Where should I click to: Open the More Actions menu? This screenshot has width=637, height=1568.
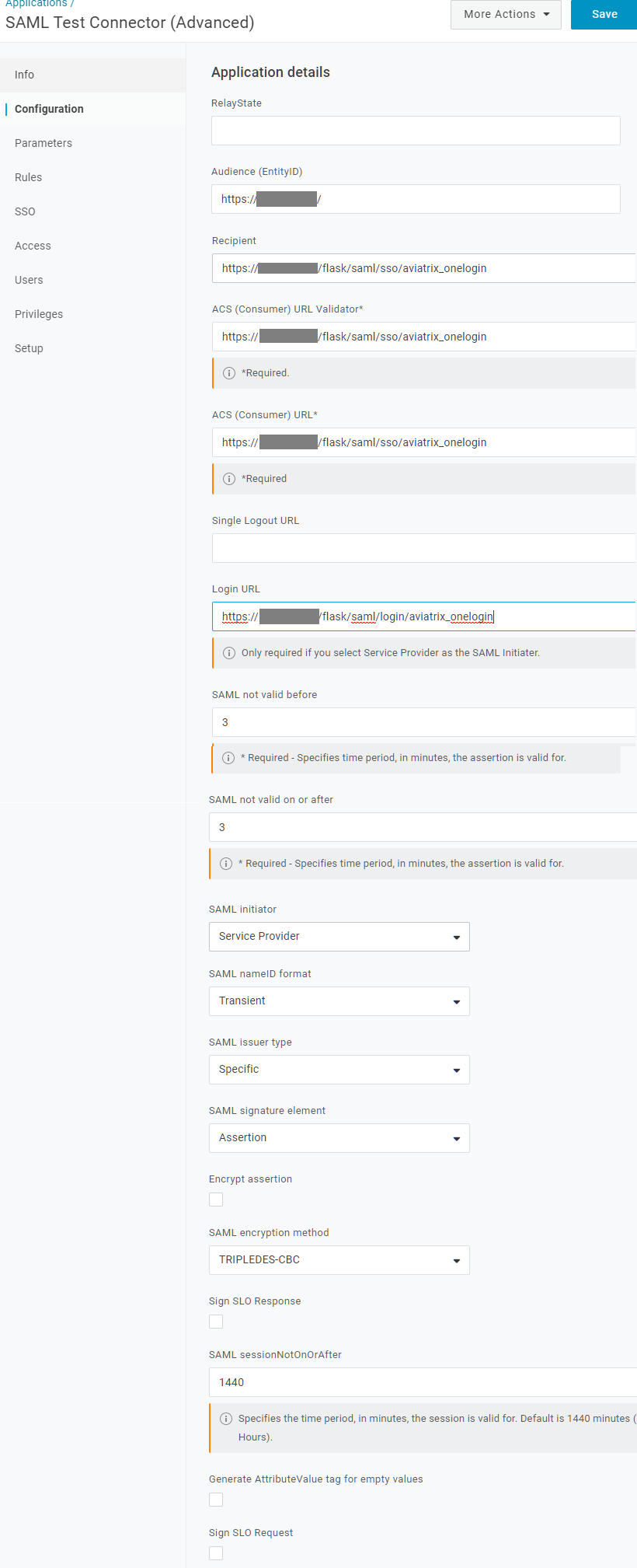506,14
